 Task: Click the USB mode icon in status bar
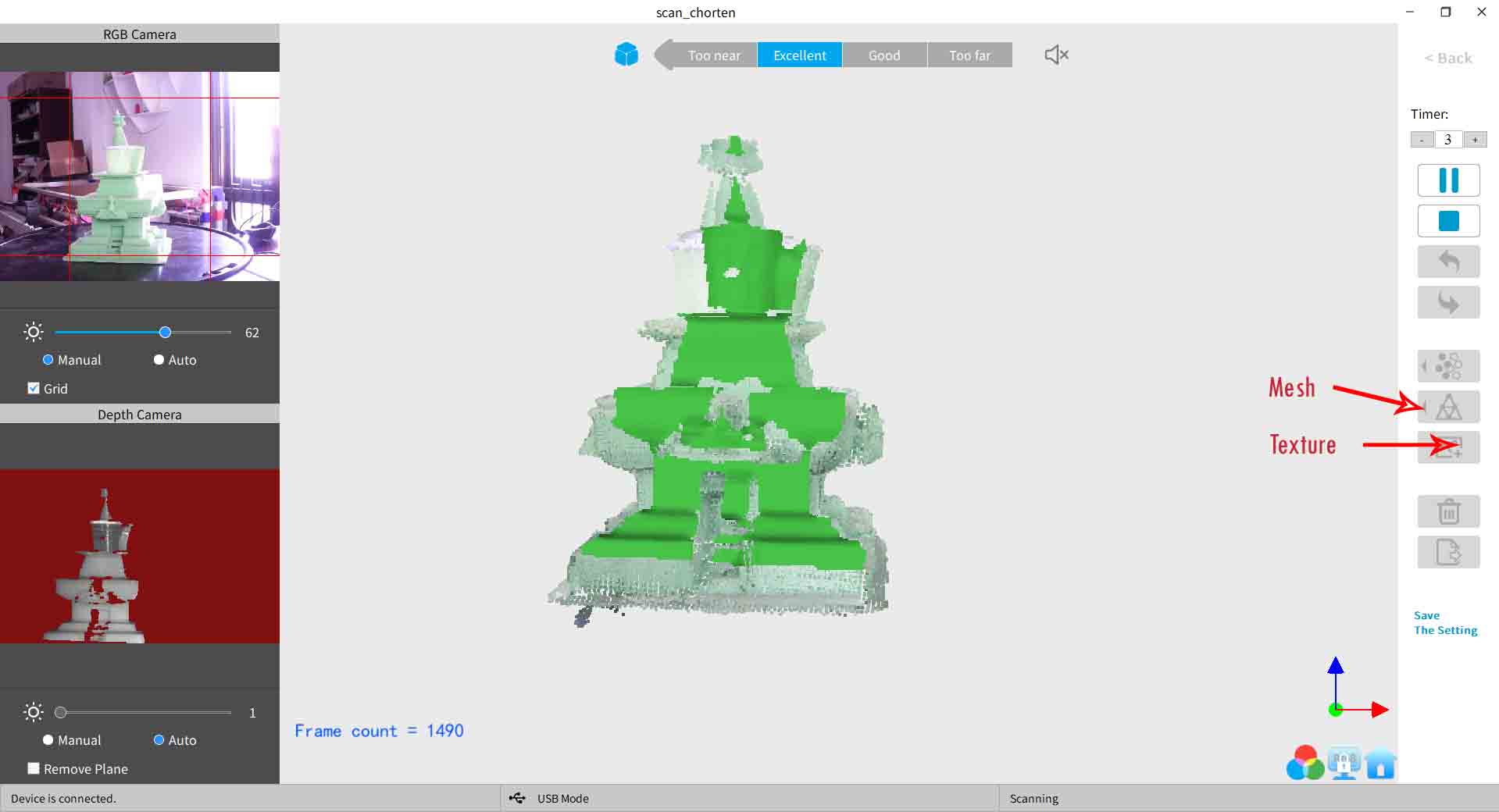(x=517, y=798)
